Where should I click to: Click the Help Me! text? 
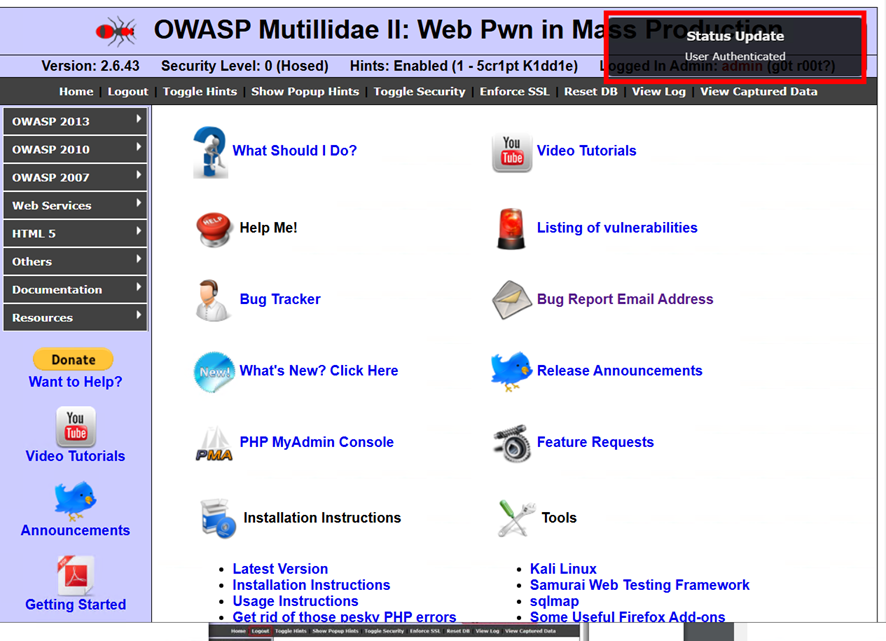click(x=268, y=228)
